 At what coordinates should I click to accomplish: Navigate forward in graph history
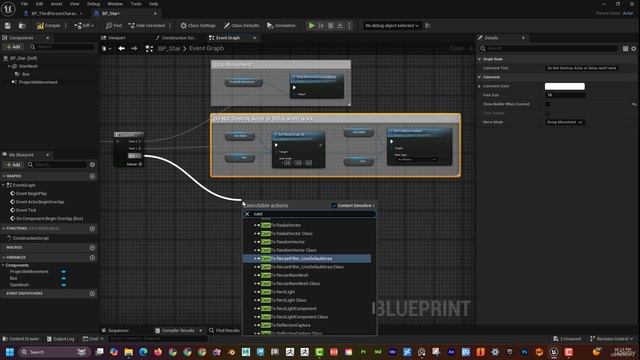tap(134, 49)
